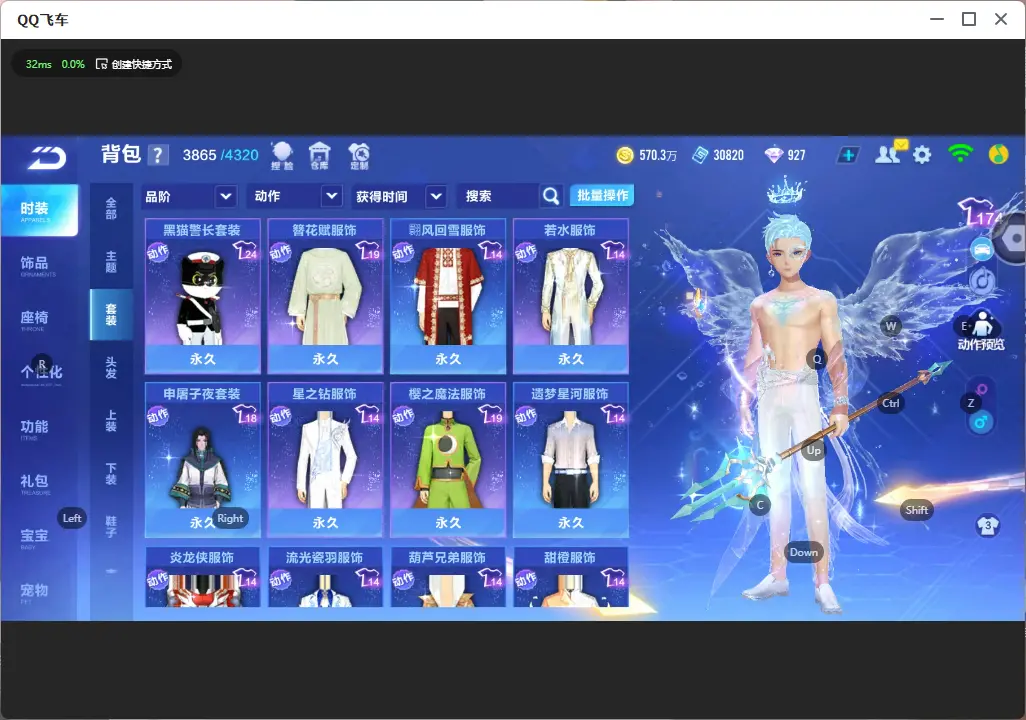The width and height of the screenshot is (1026, 720).
Task: Select the 簪花赋服饰 outfit card
Action: (325, 296)
